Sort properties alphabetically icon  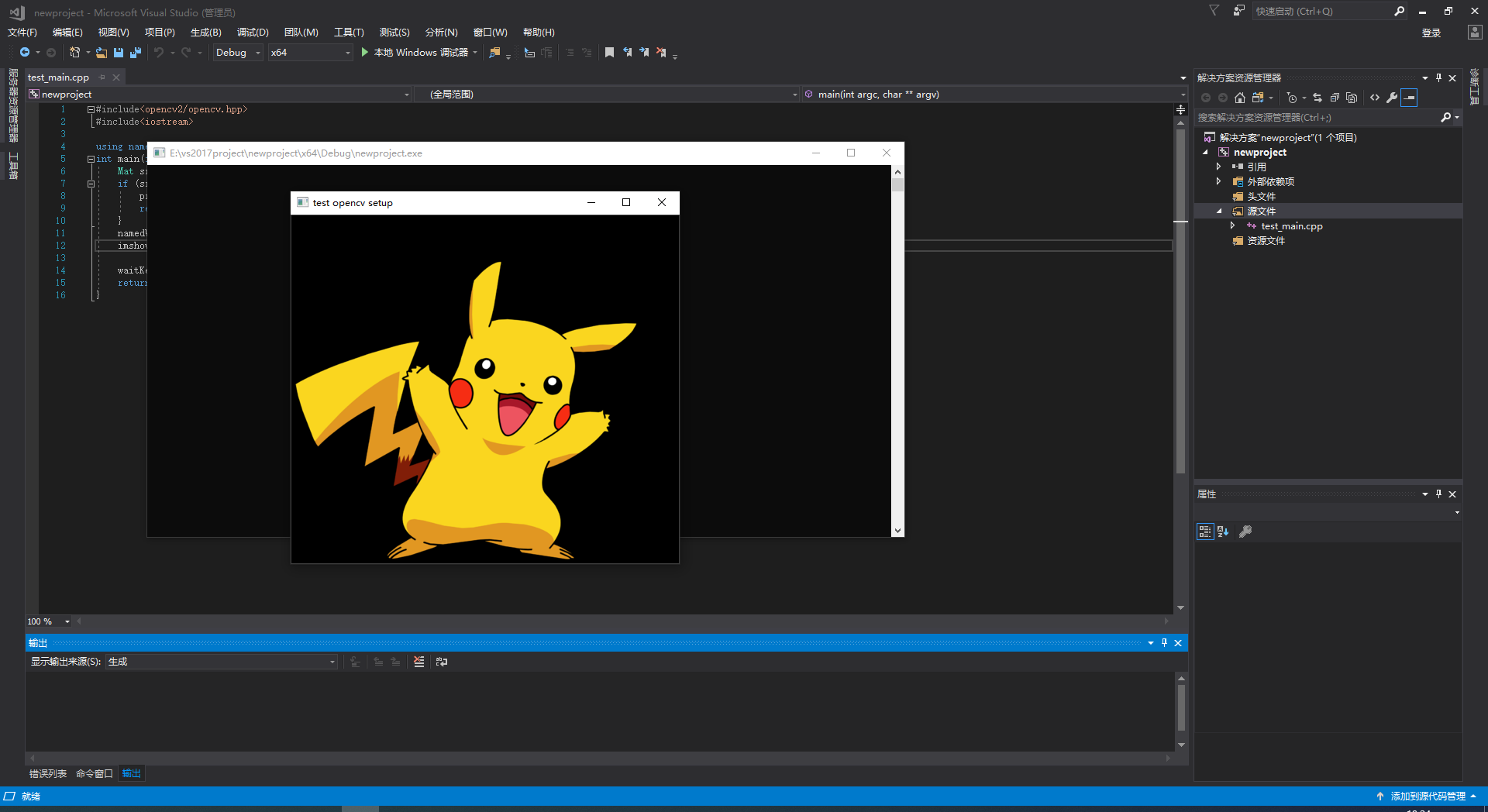click(x=1223, y=532)
